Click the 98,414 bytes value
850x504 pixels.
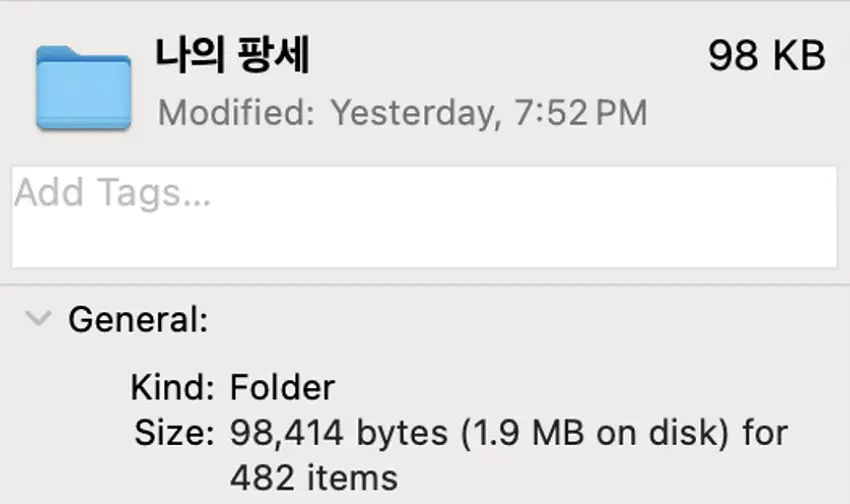click(x=339, y=432)
